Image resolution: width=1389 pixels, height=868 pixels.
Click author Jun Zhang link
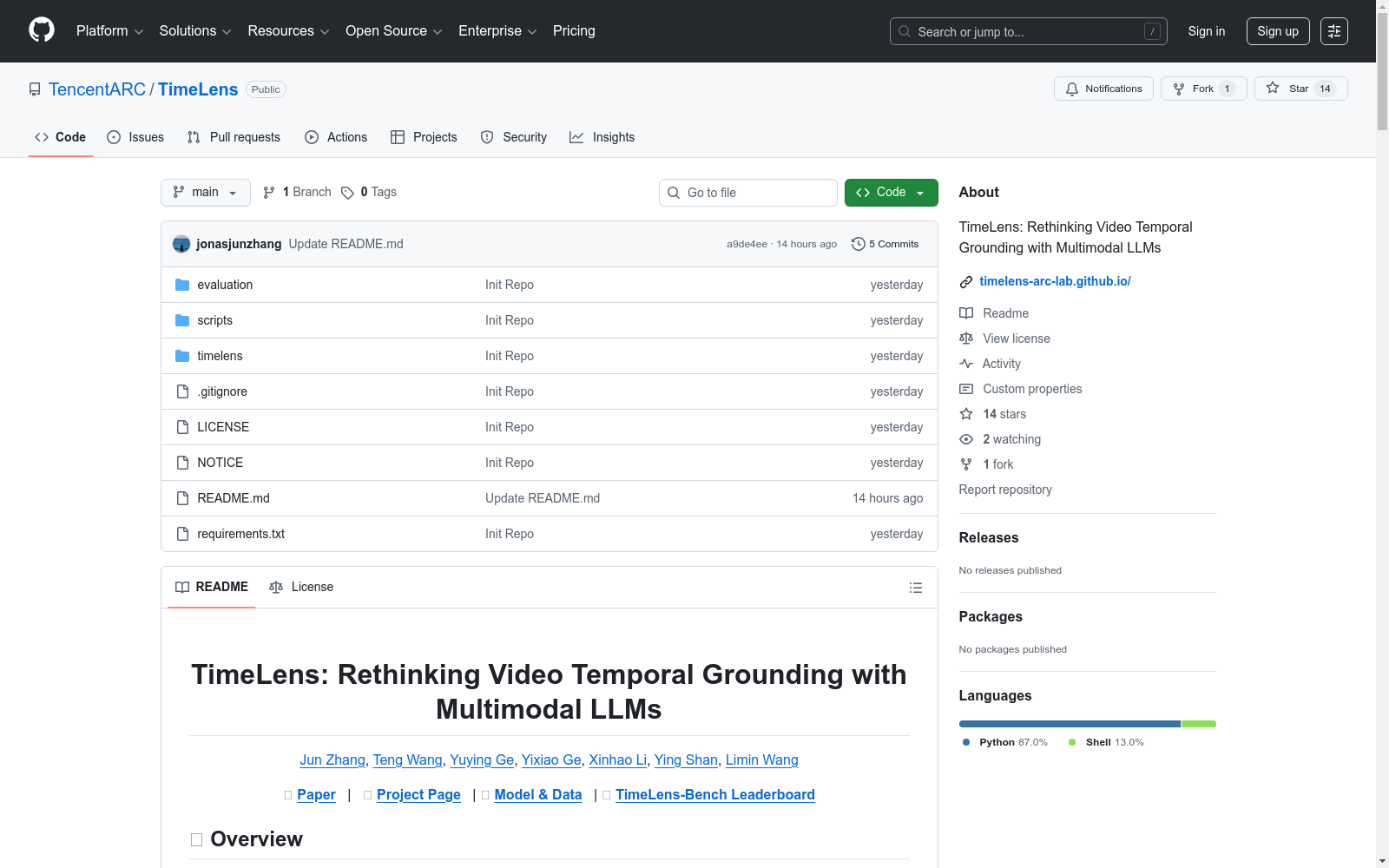332,760
